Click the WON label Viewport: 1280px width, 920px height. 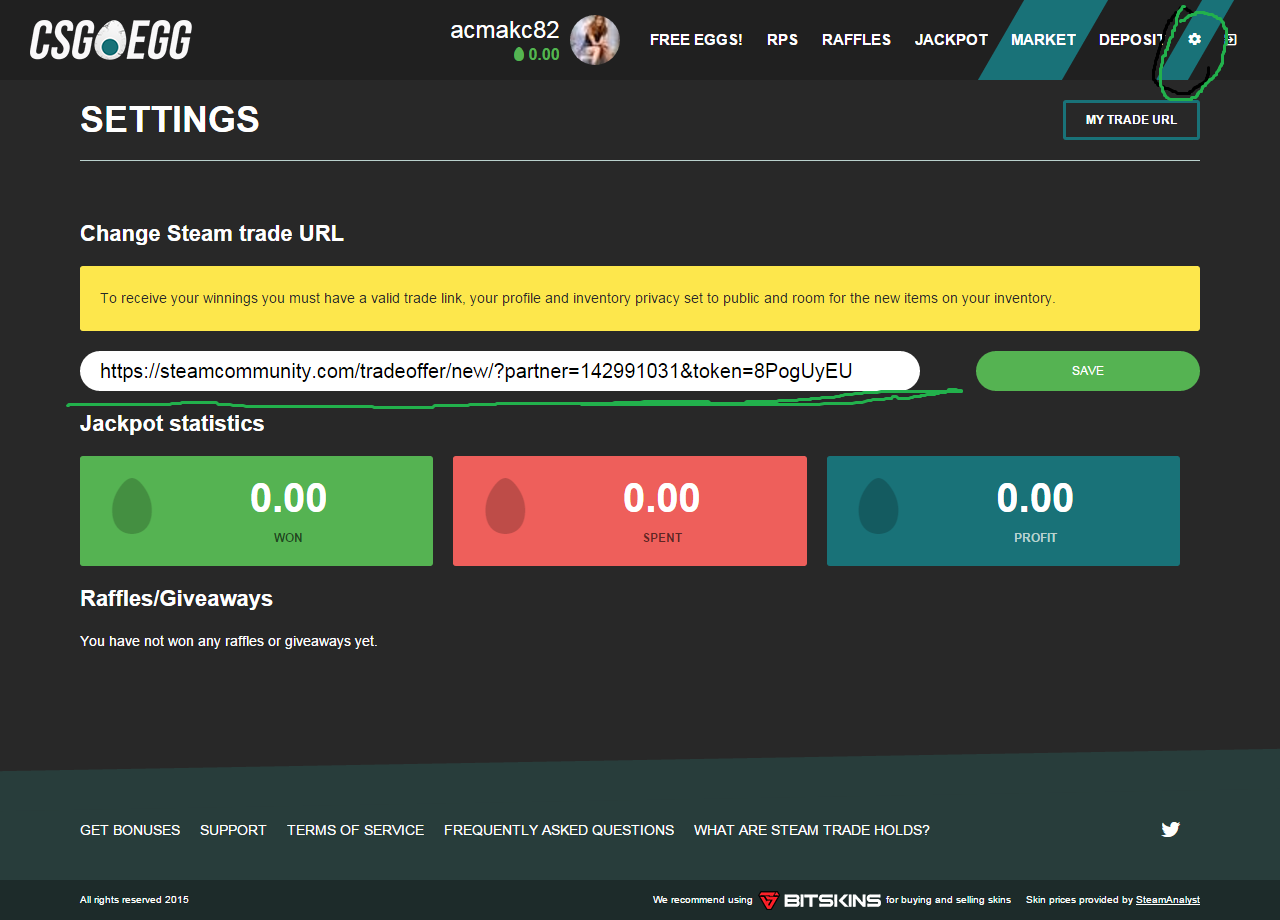tap(288, 538)
